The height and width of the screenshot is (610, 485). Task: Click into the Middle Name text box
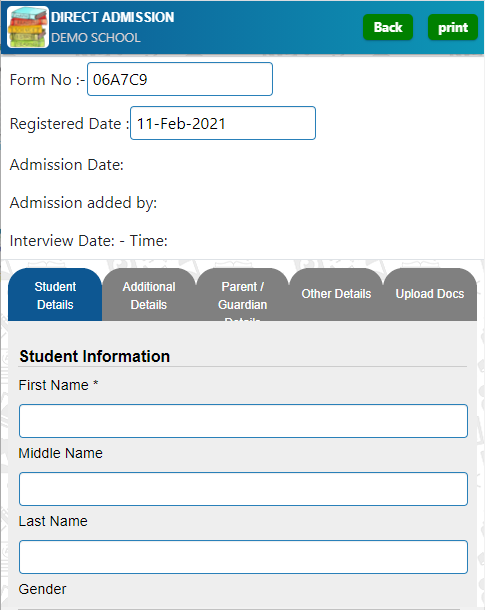coord(243,489)
